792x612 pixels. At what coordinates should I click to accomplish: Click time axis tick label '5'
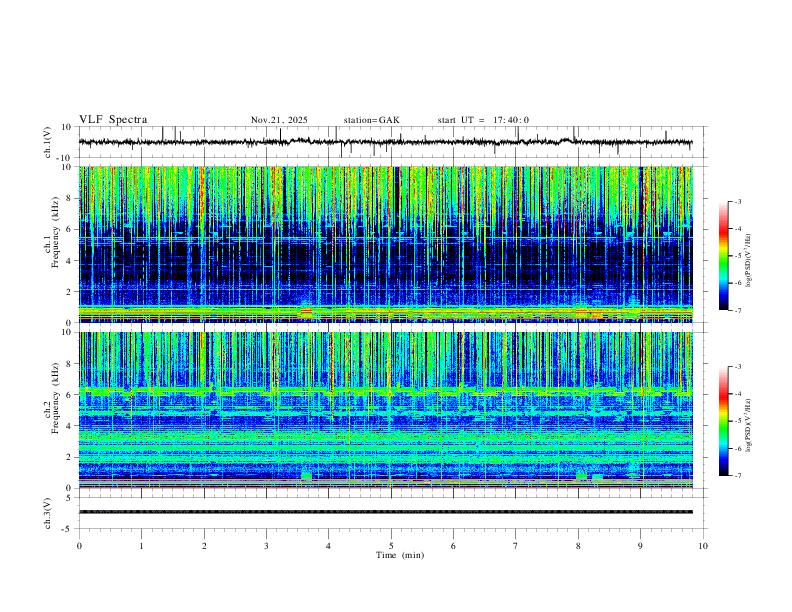pyautogui.click(x=391, y=546)
